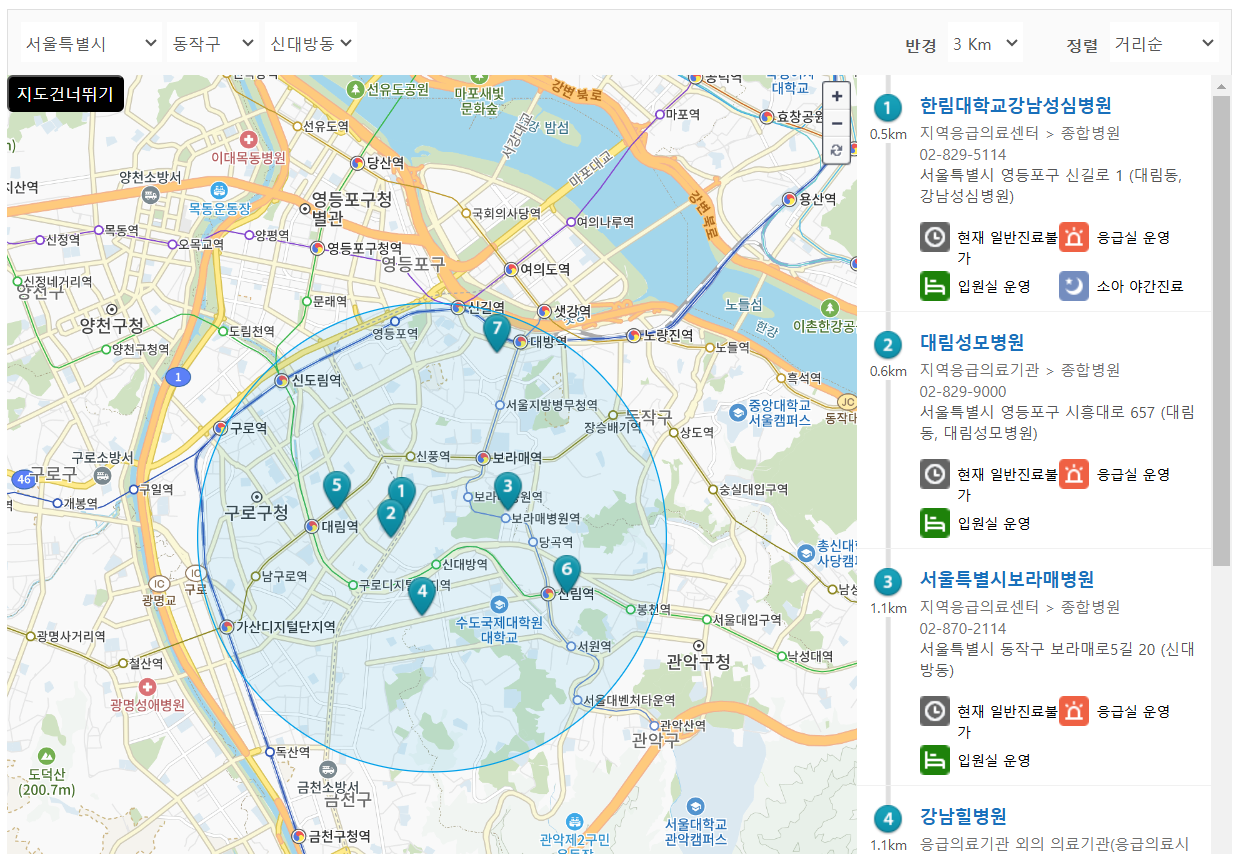This screenshot has width=1249, height=854.
Task: Click 응급실 운영 label under 대림성모병원
Action: [1133, 475]
